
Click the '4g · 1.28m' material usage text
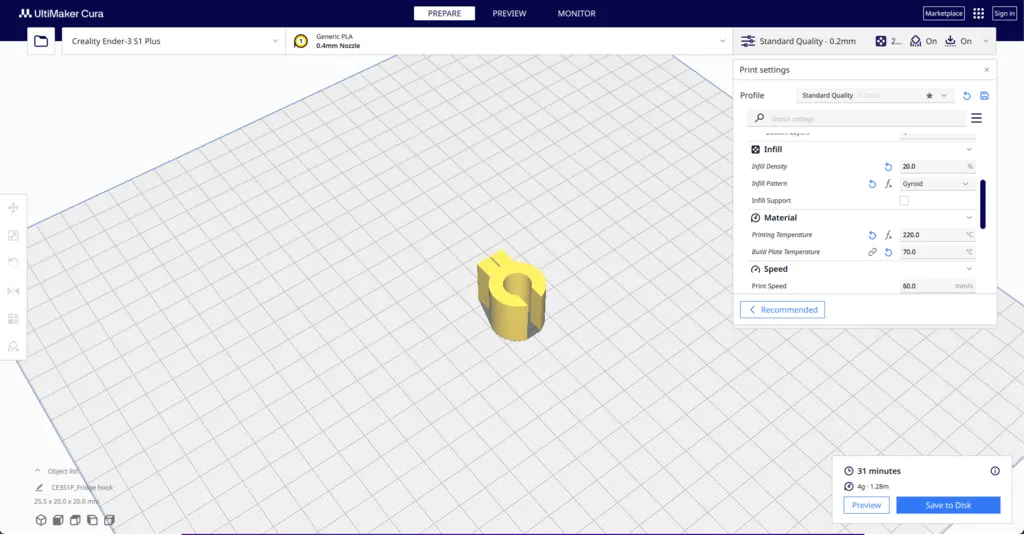pyautogui.click(x=873, y=487)
